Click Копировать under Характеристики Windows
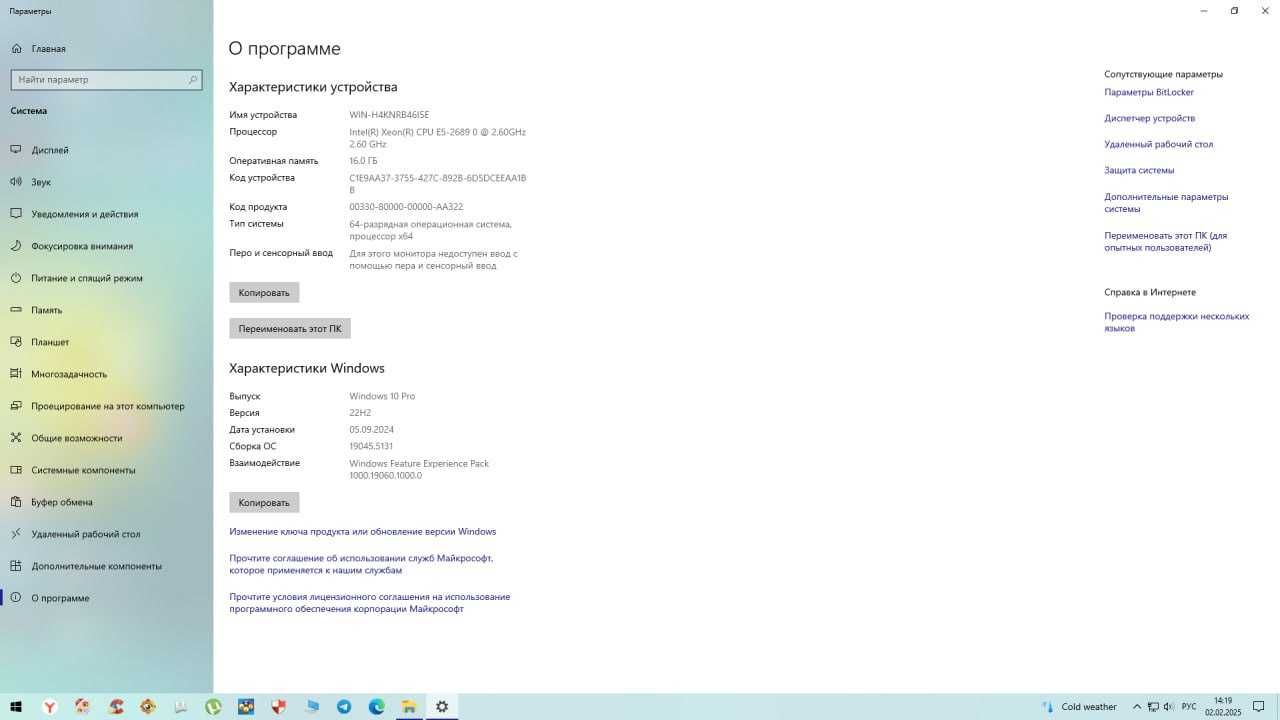This screenshot has width=1280, height=720. coord(264,503)
